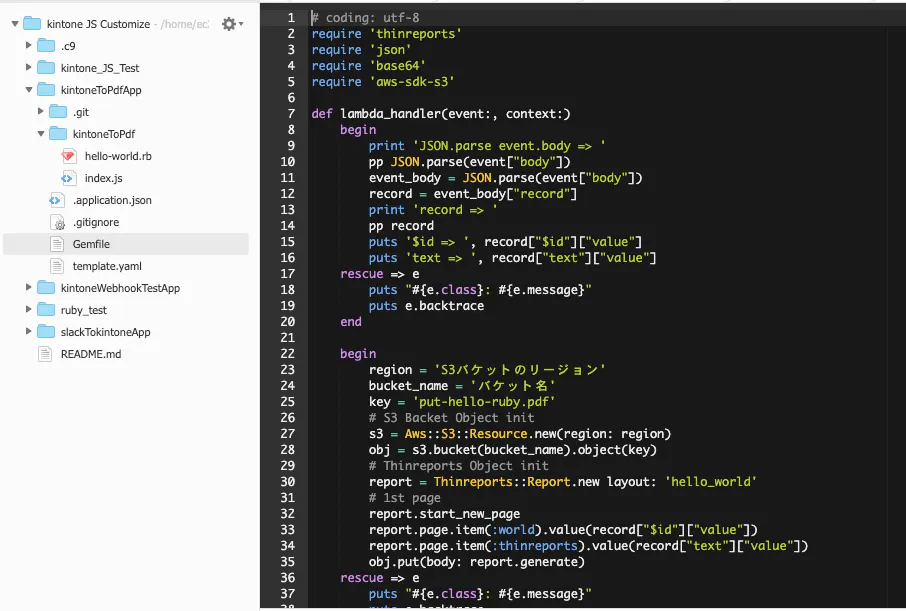Click line number 7 in the gutter
The height and width of the screenshot is (611, 906).
click(x=291, y=114)
